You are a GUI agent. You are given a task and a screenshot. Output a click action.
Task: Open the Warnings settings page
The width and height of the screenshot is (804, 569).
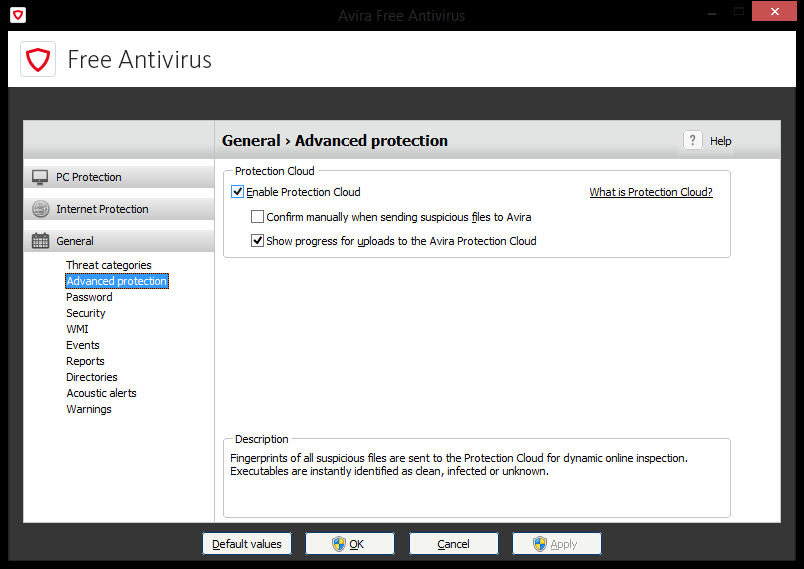click(89, 409)
